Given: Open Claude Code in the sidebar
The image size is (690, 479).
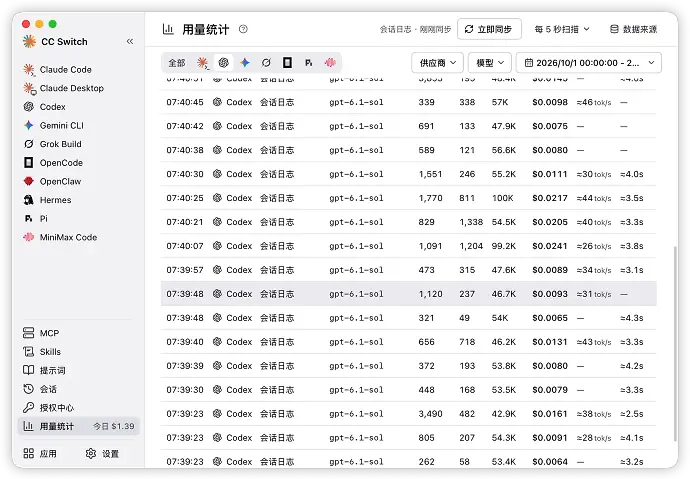Looking at the screenshot, I should tap(58, 69).
